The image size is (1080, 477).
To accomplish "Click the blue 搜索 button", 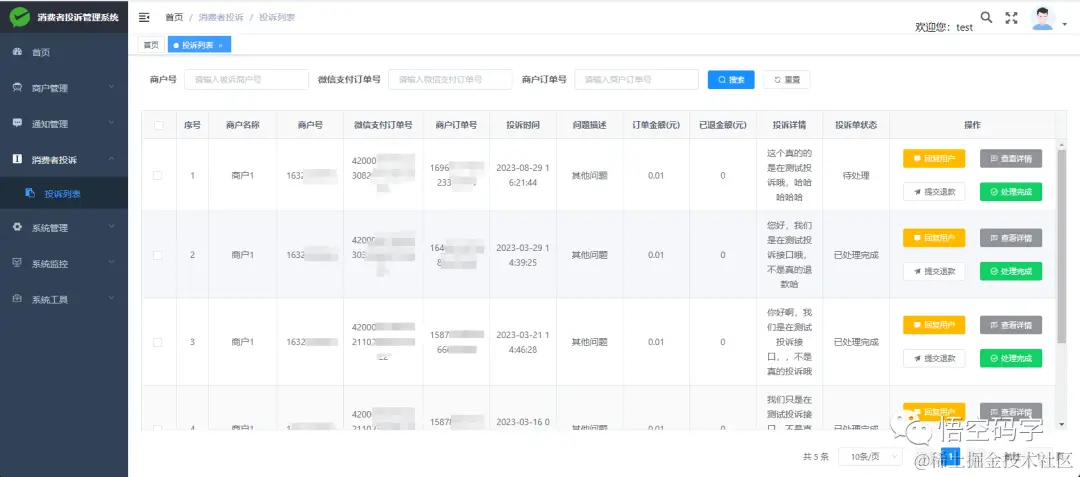I will pyautogui.click(x=731, y=80).
